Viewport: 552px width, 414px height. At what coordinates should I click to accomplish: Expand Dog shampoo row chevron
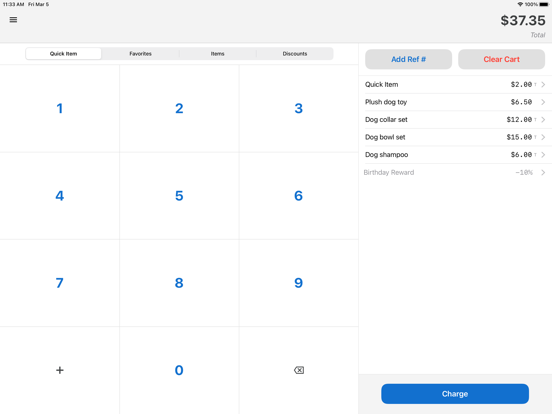pyautogui.click(x=543, y=155)
